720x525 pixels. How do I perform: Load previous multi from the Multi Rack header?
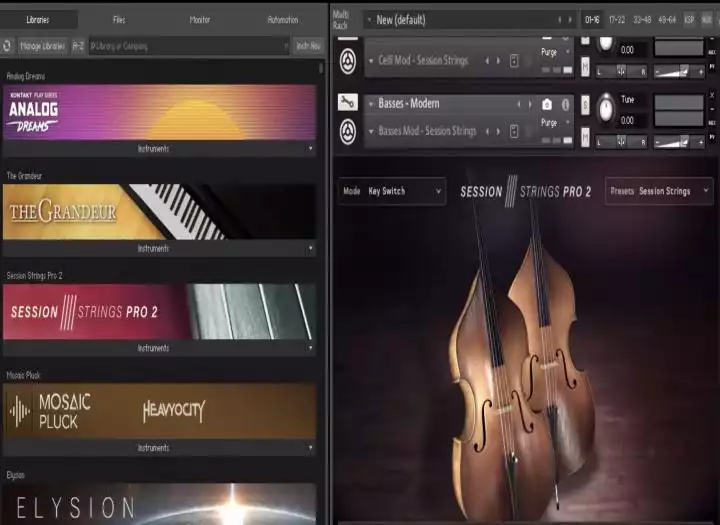pos(559,20)
